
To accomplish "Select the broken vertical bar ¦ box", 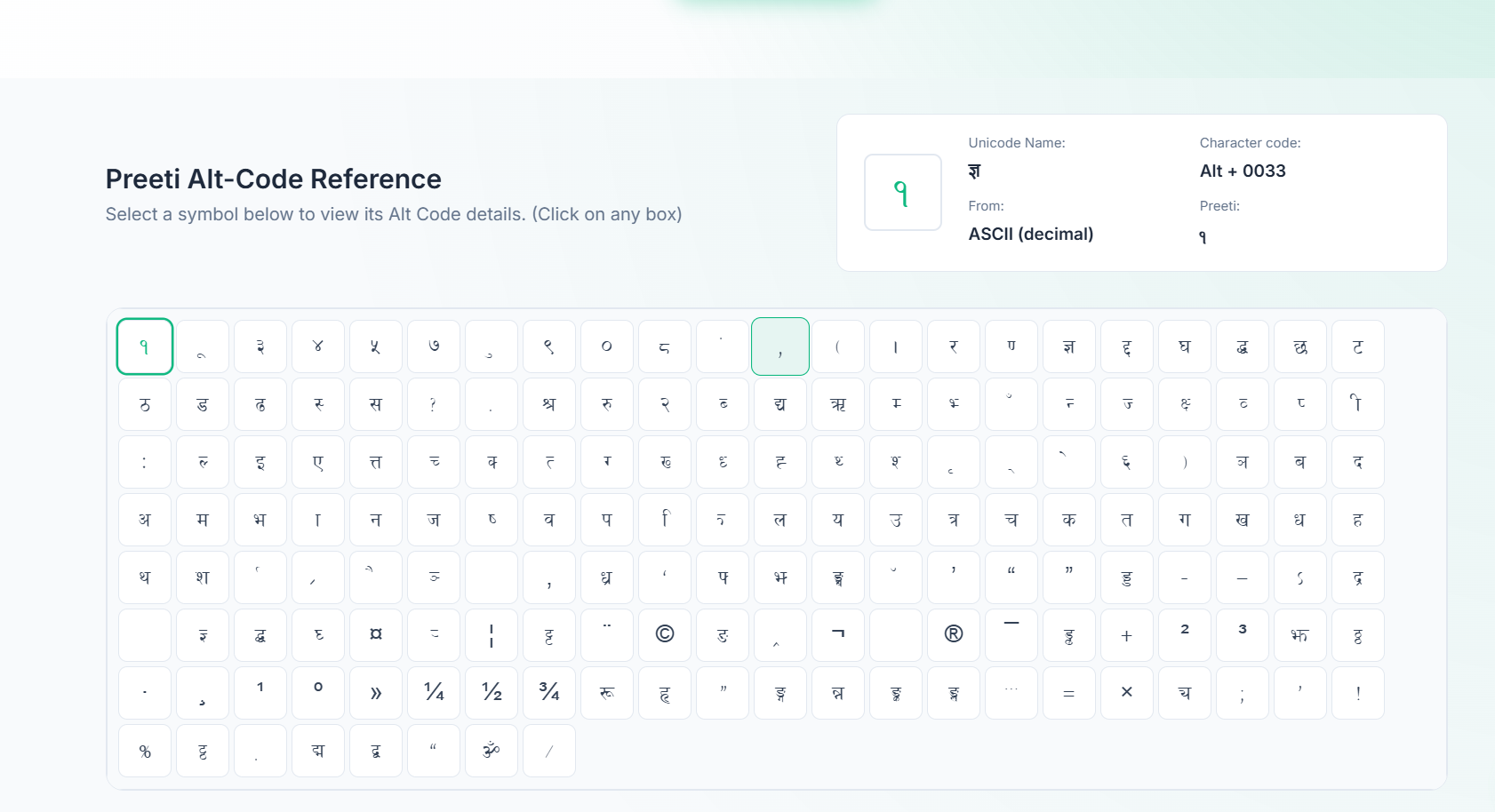I will point(492,634).
